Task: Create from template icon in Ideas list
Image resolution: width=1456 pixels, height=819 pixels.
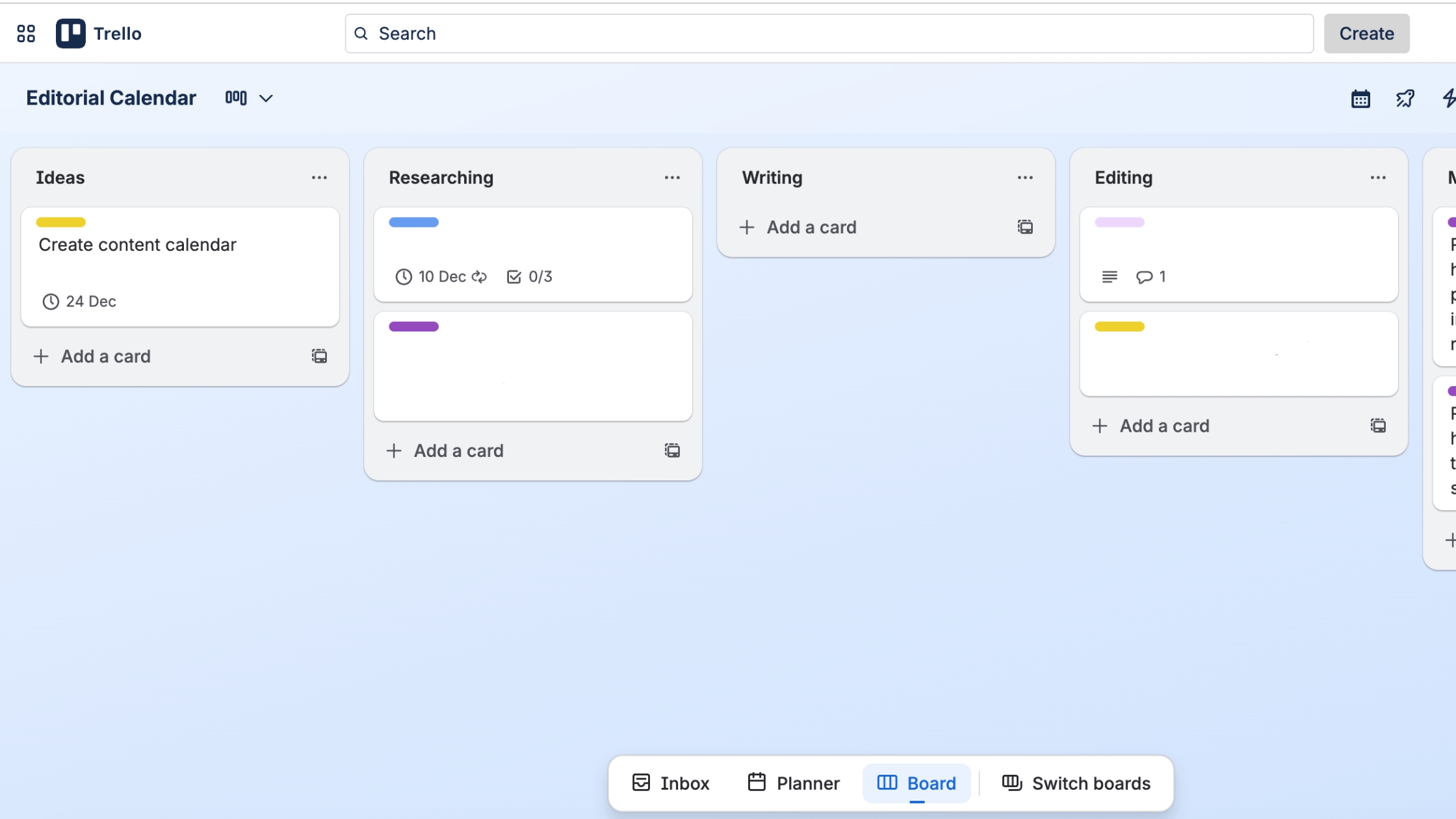Action: point(319,356)
